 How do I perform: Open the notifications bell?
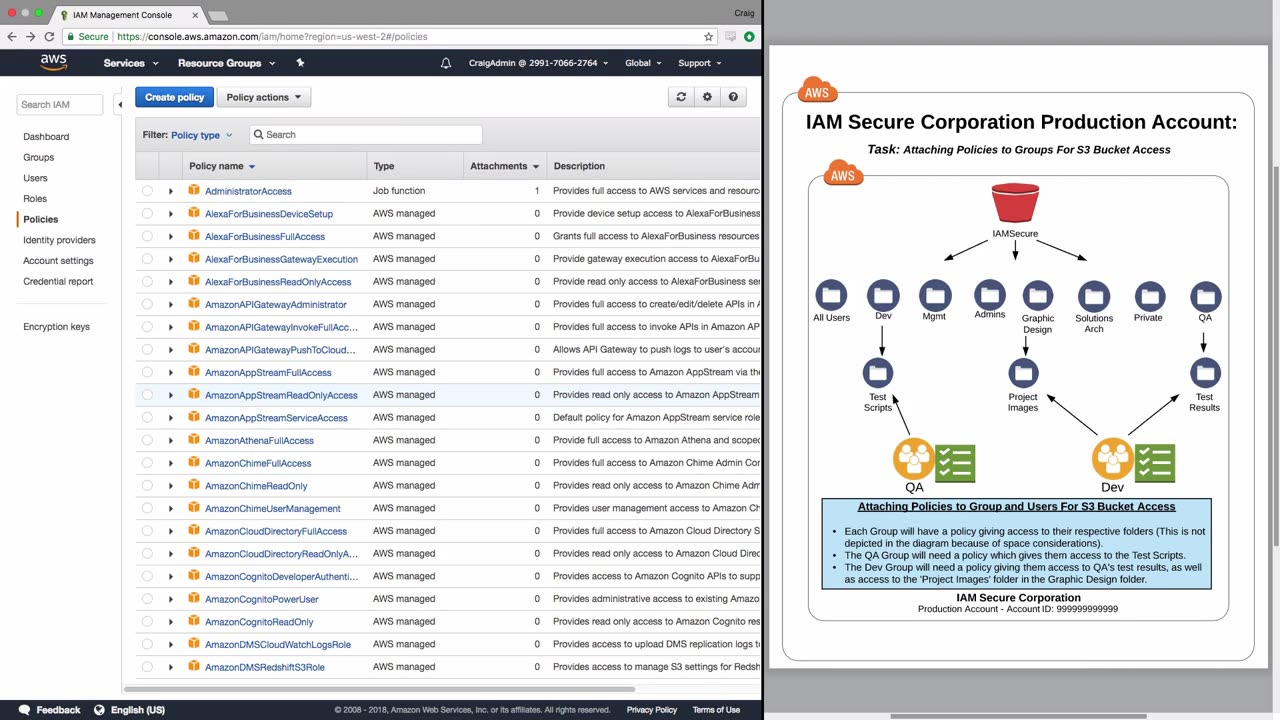pyautogui.click(x=446, y=63)
